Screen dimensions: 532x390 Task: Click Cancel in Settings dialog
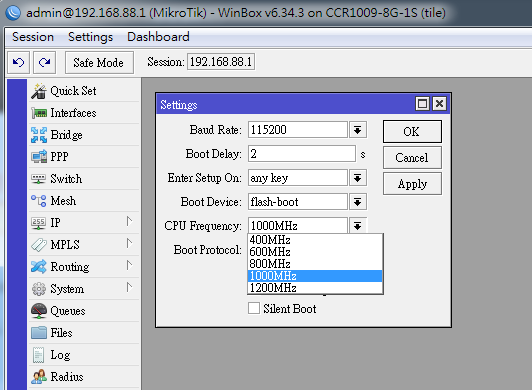pos(412,157)
